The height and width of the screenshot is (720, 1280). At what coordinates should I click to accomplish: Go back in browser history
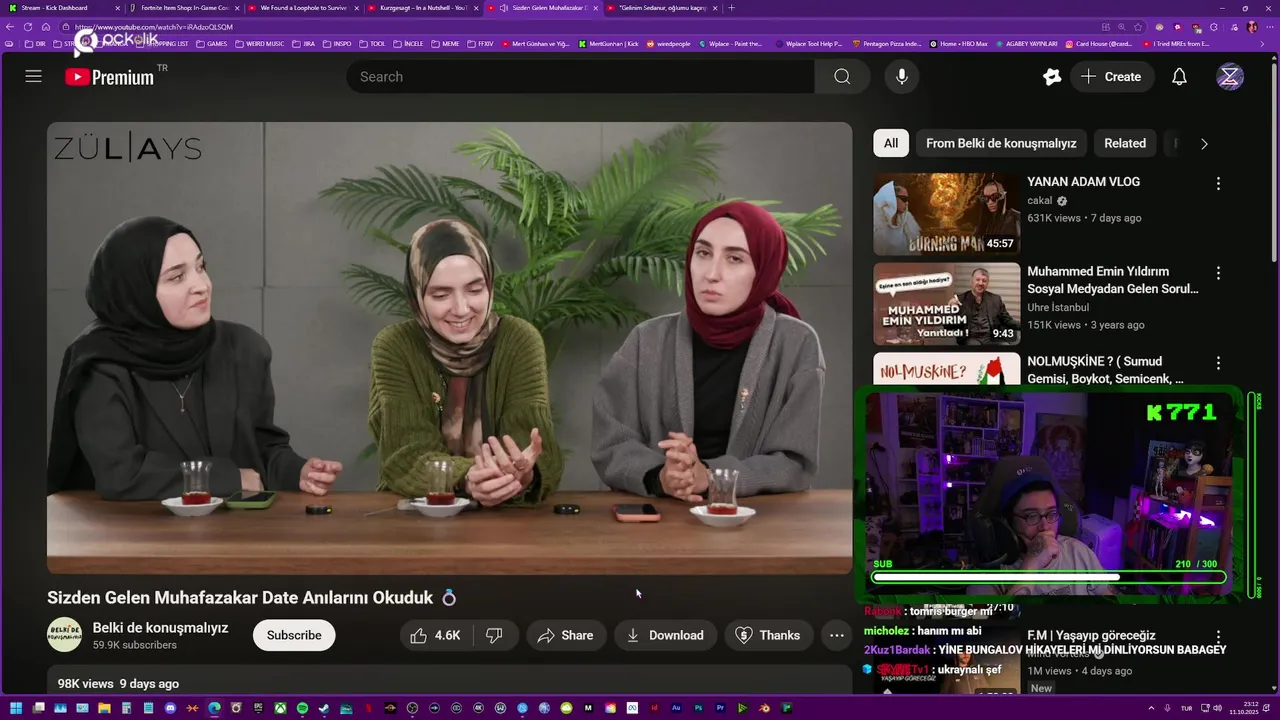[x=10, y=27]
